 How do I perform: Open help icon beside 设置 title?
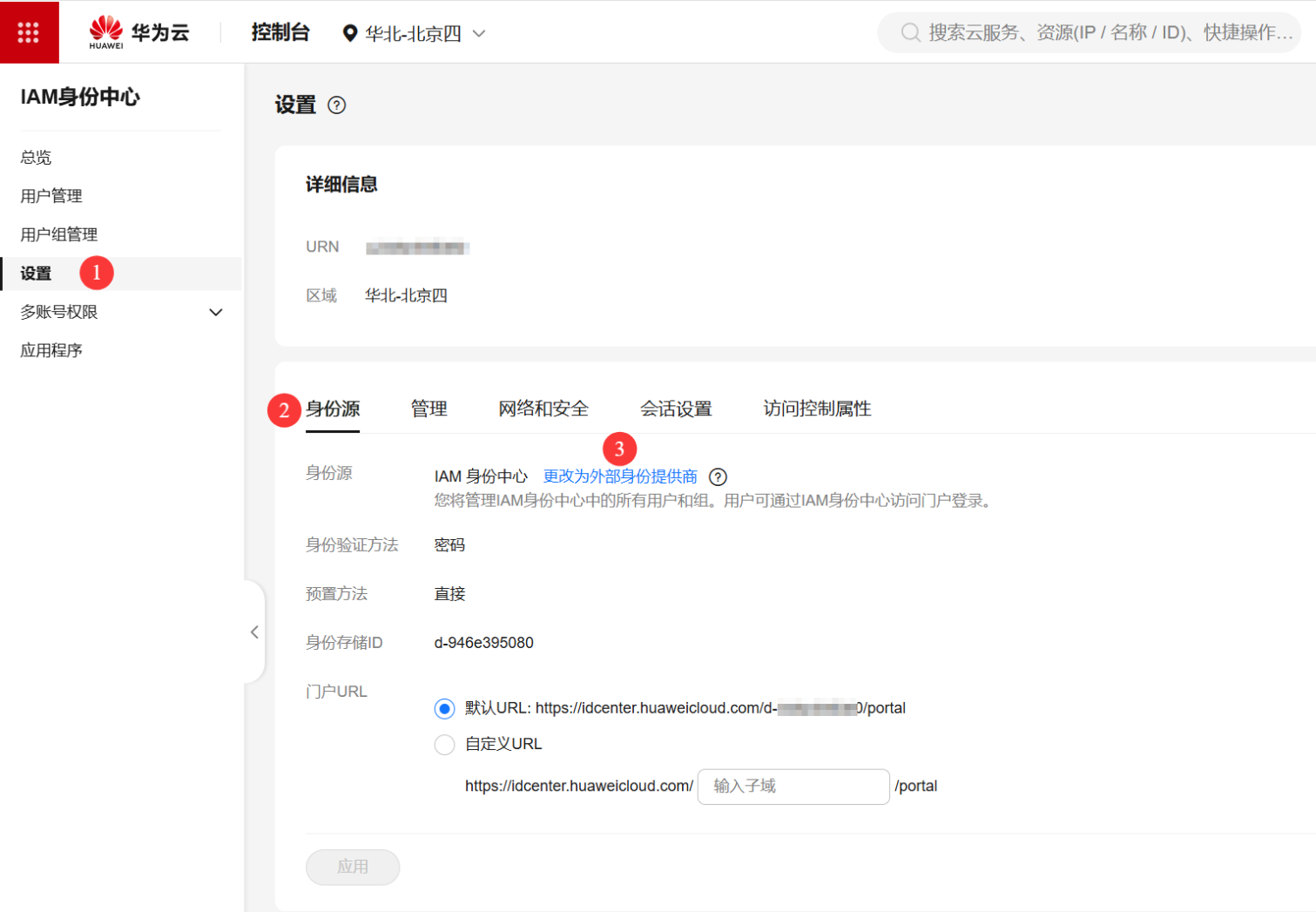pos(336,105)
